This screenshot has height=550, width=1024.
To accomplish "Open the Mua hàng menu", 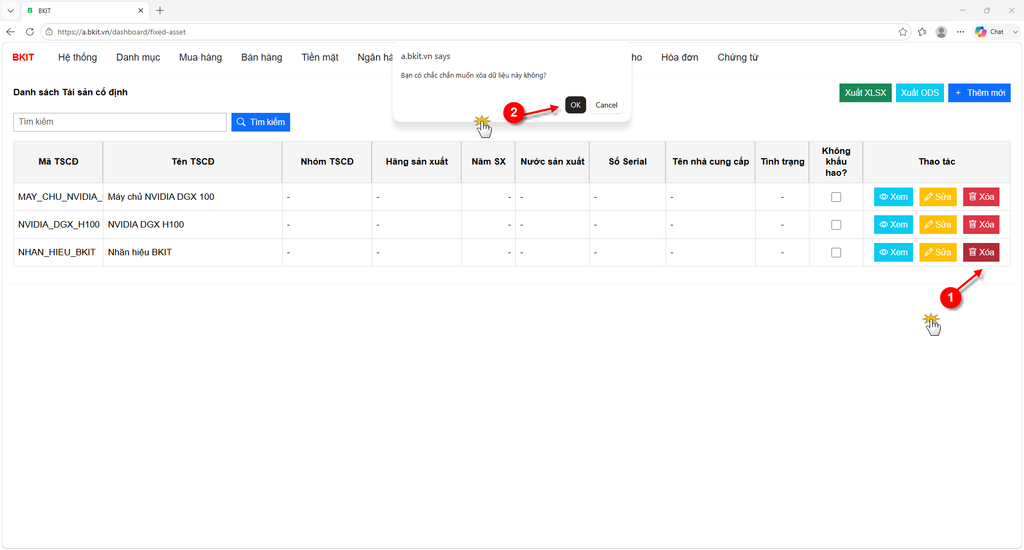I will pyautogui.click(x=200, y=57).
